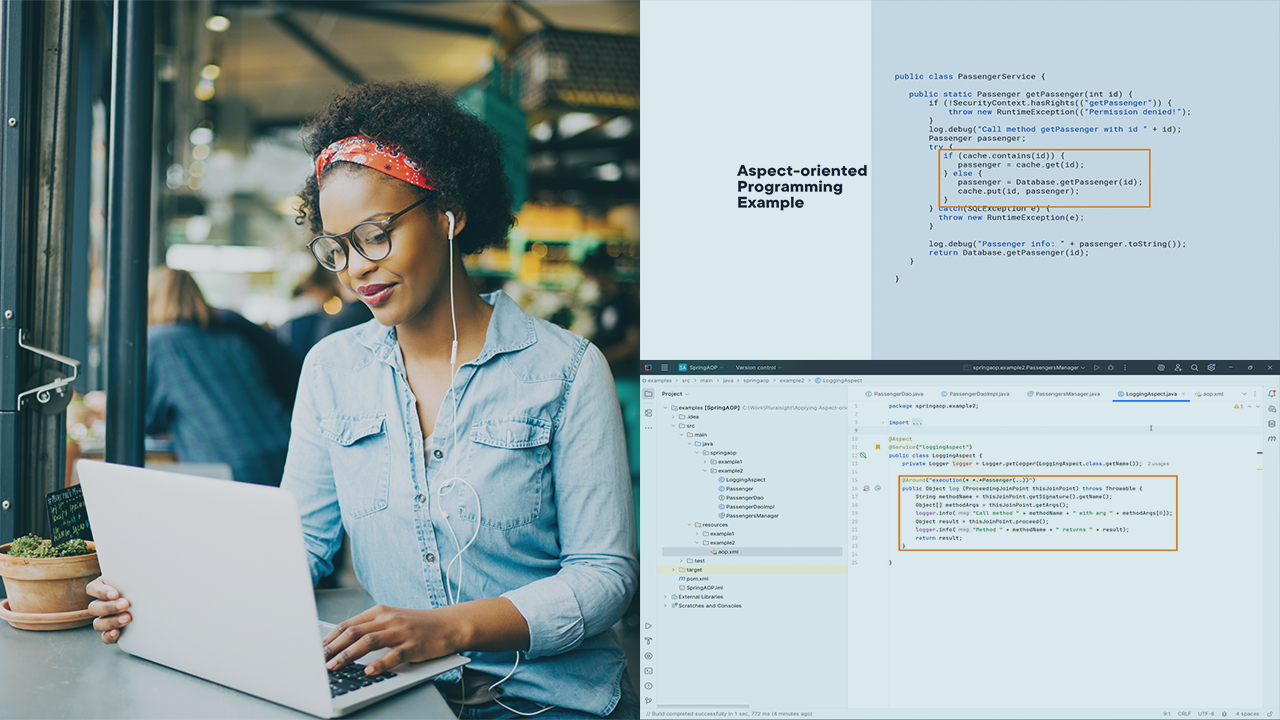Open IDE Settings via the gear icon
Screen dimensions: 1280x720
pos(1212,367)
